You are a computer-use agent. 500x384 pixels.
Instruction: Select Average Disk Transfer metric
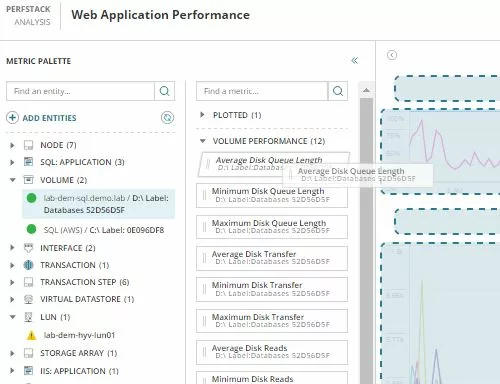(272, 258)
